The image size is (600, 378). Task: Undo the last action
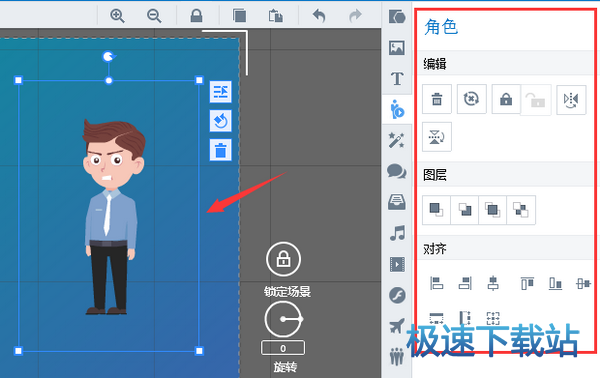point(319,16)
